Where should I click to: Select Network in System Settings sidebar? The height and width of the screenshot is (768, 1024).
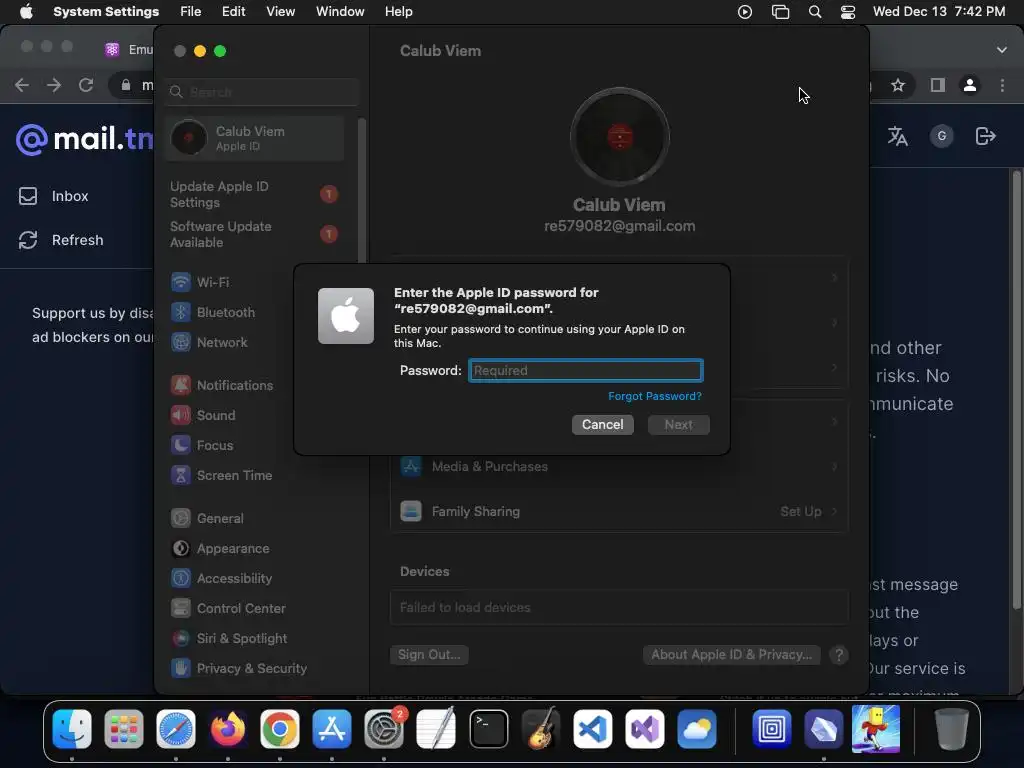(x=209, y=342)
